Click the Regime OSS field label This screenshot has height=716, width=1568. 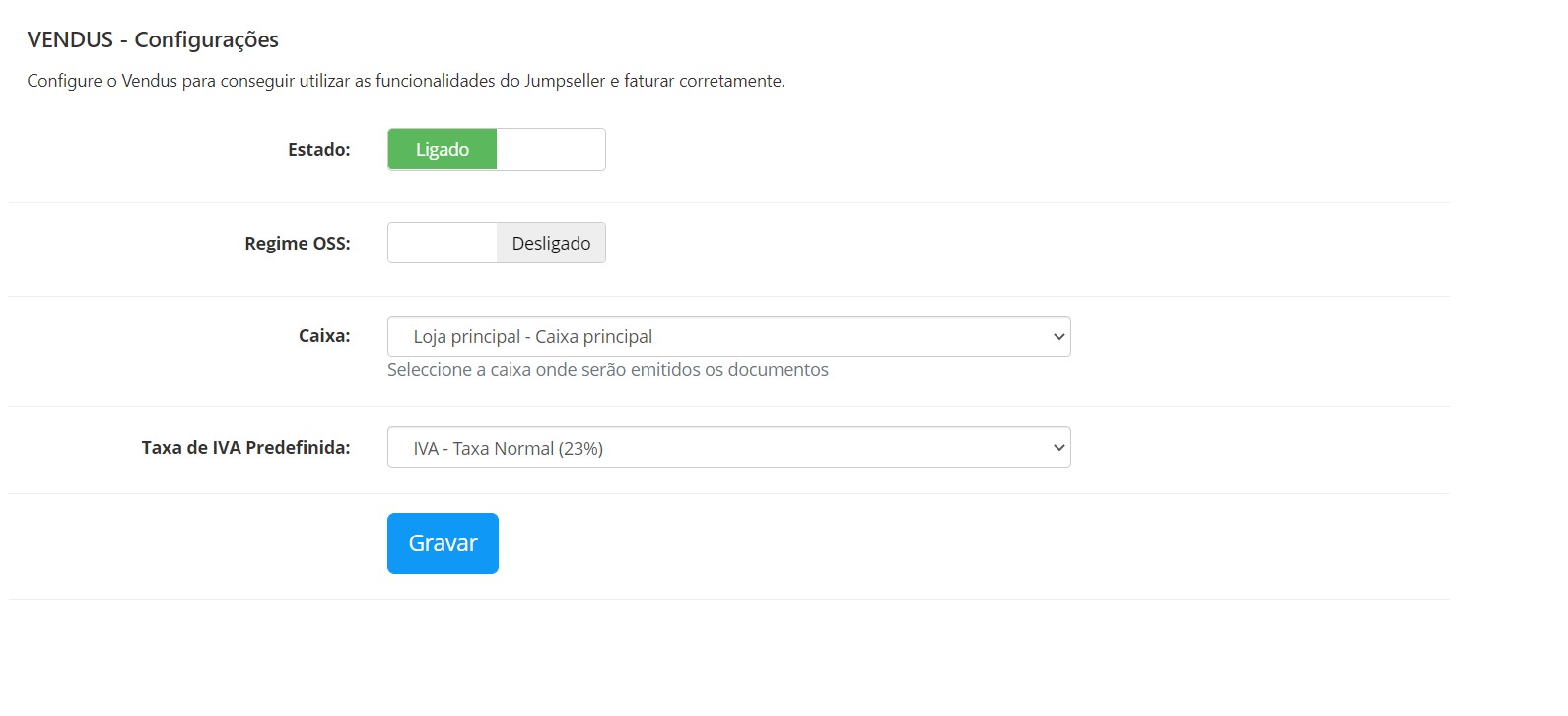(x=298, y=244)
